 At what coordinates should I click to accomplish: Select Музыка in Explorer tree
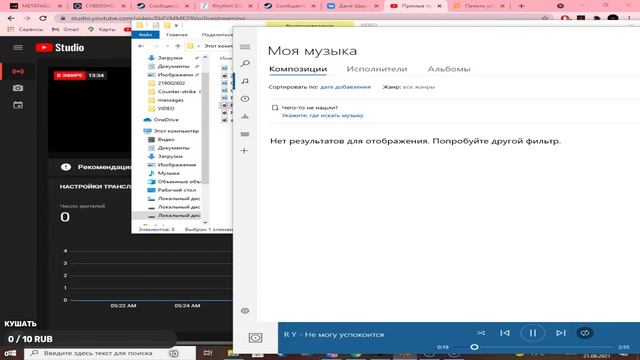tap(168, 173)
